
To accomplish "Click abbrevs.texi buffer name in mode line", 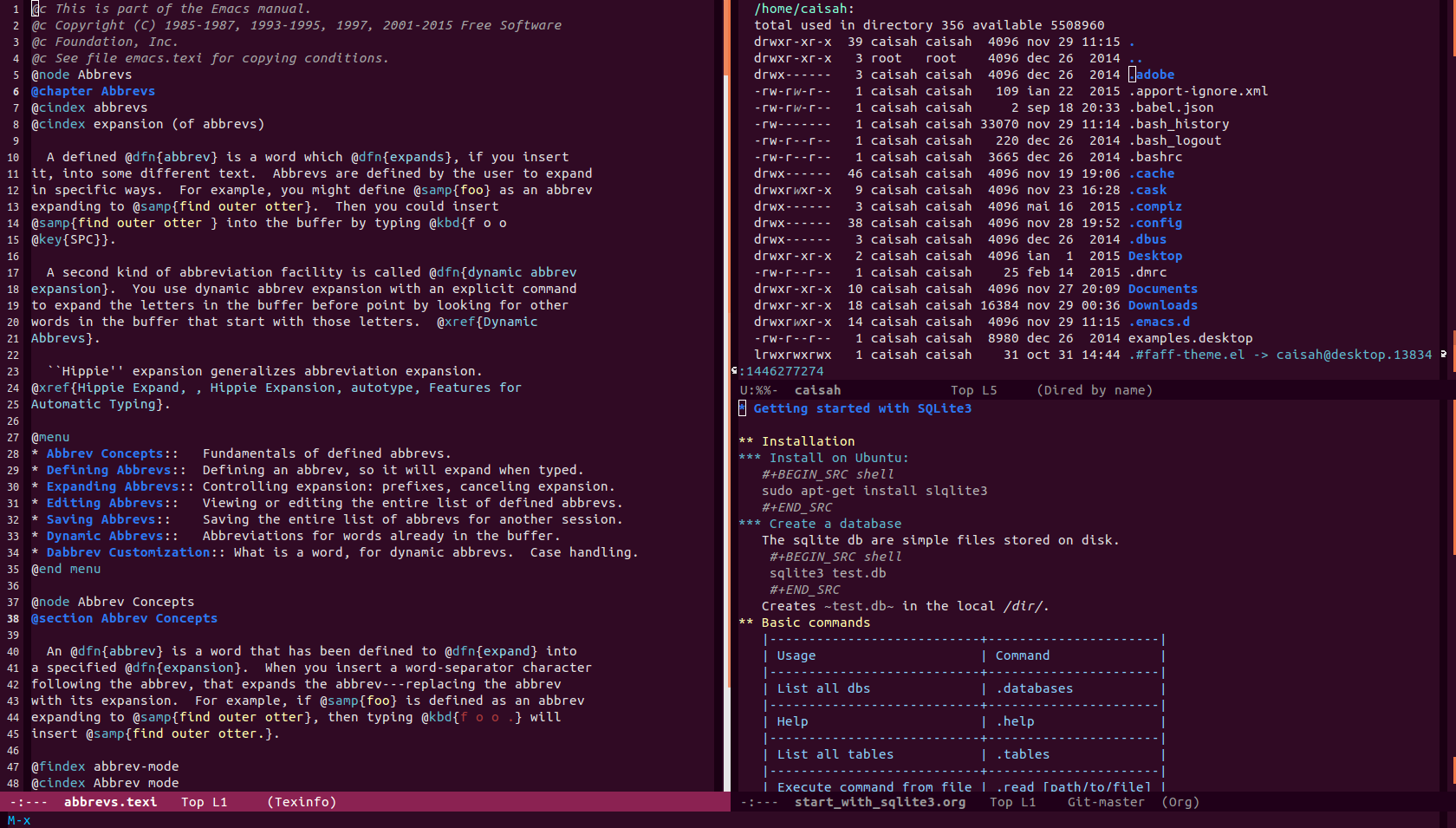I will click(110, 802).
